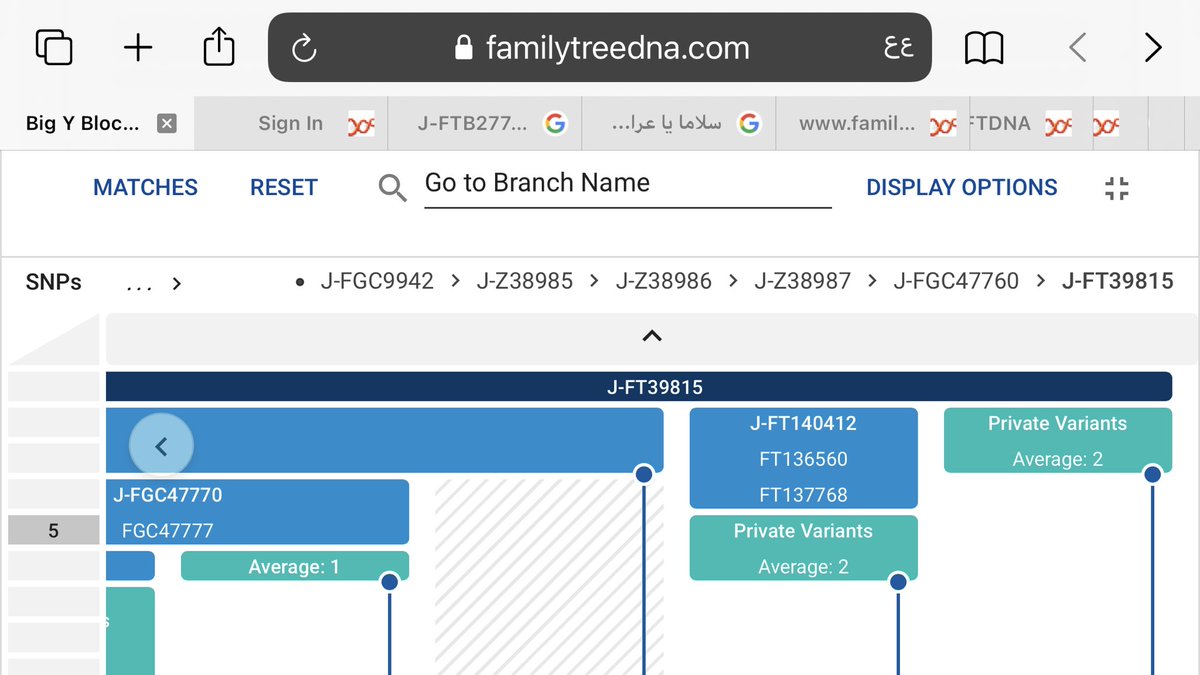
Task: Go back with the Safari back arrow
Action: coord(1077,47)
